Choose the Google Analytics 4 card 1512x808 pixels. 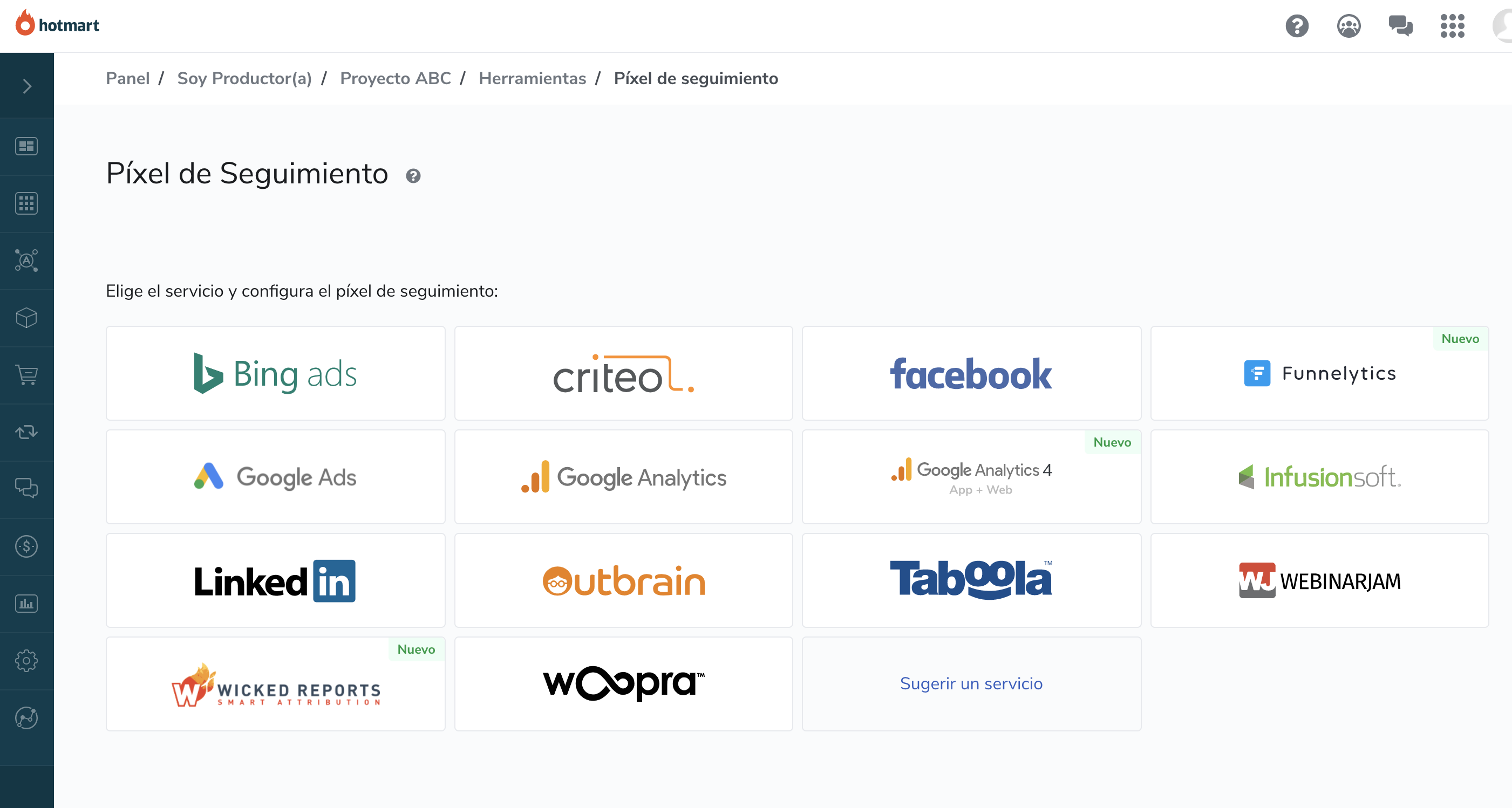pyautogui.click(x=971, y=477)
